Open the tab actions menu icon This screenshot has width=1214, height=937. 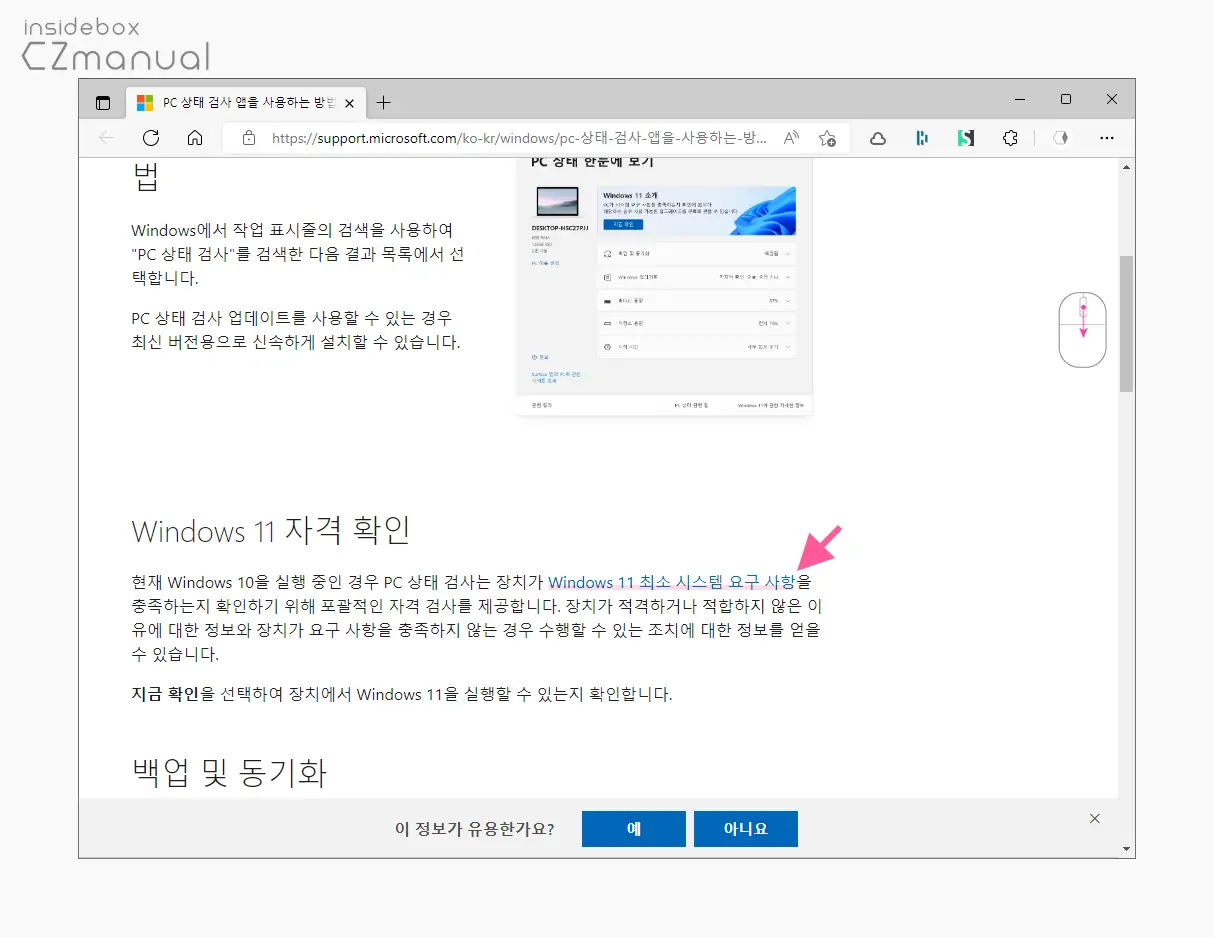click(x=102, y=102)
